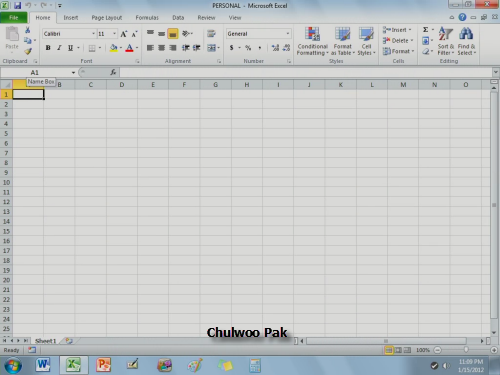The height and width of the screenshot is (375, 500).
Task: Open Sort & Filter options
Action: click(x=446, y=41)
